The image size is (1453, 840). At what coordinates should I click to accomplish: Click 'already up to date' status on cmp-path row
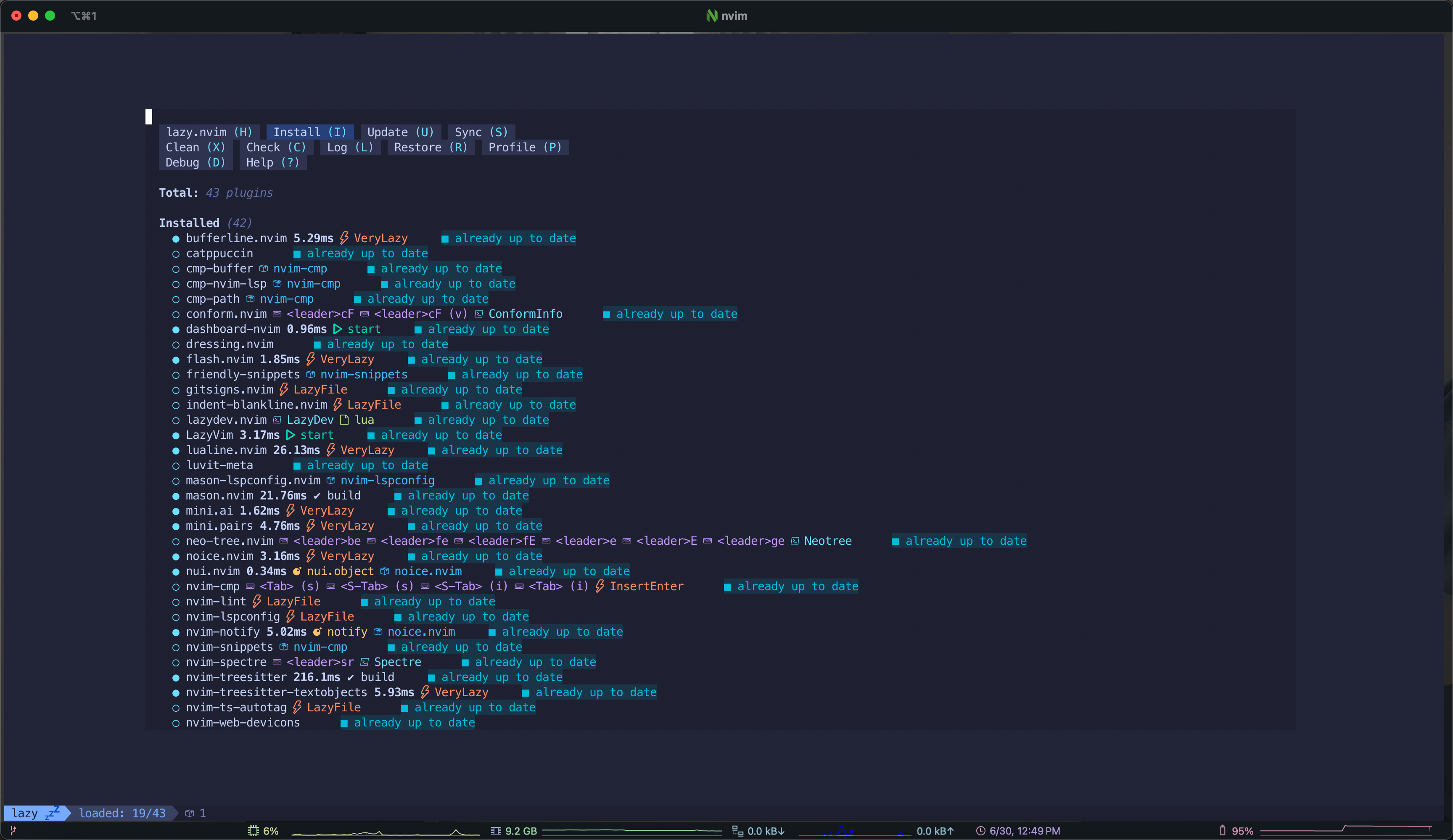pos(422,298)
